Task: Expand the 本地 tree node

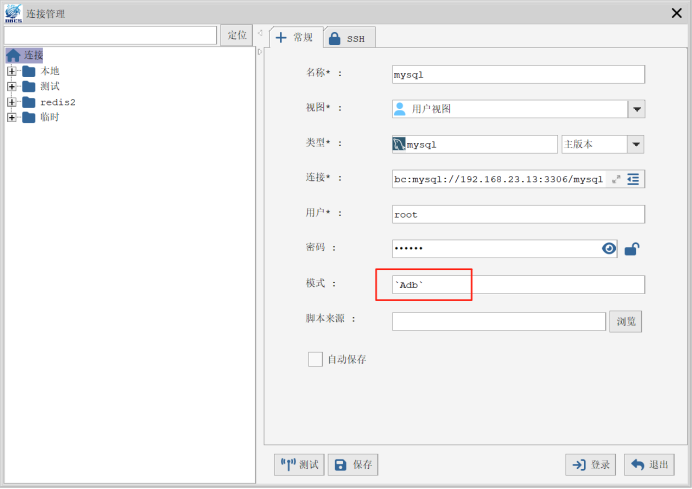Action: pos(12,71)
